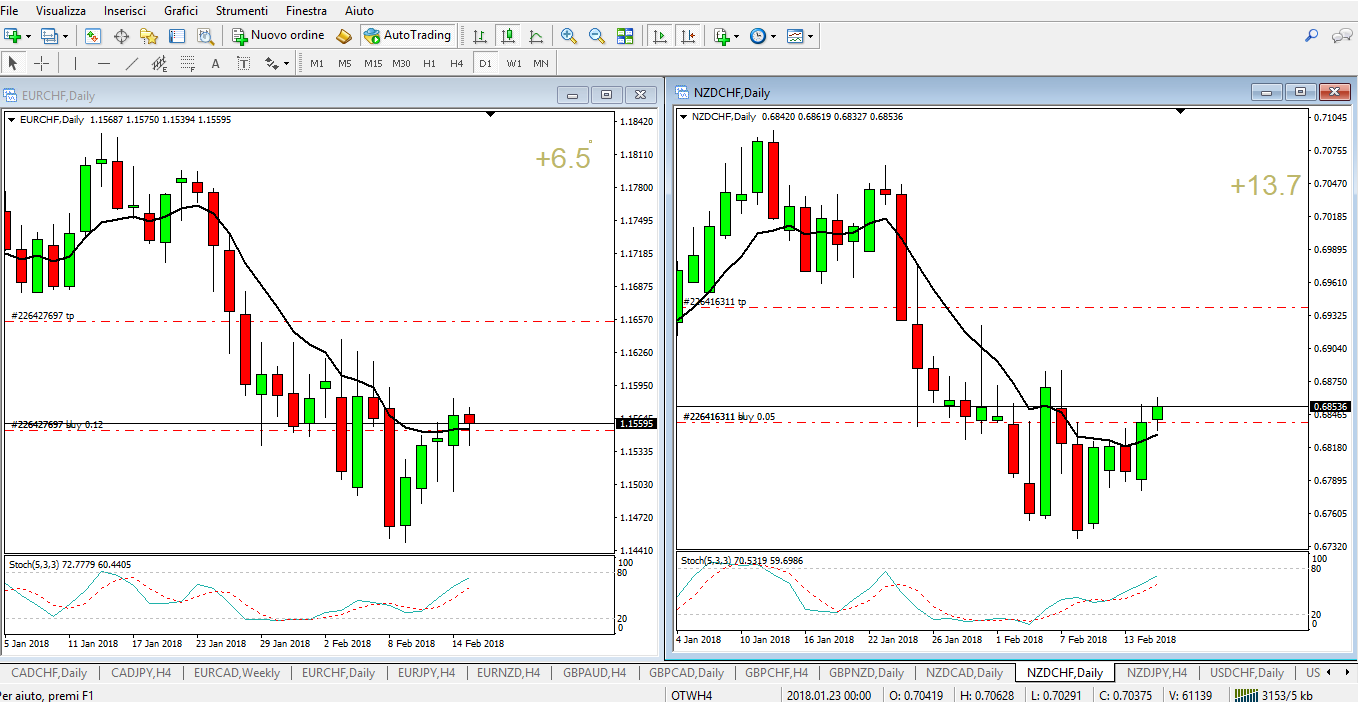Screen dimensions: 1358x702
Task: Toggle chart shift from right edge
Action: 688,36
